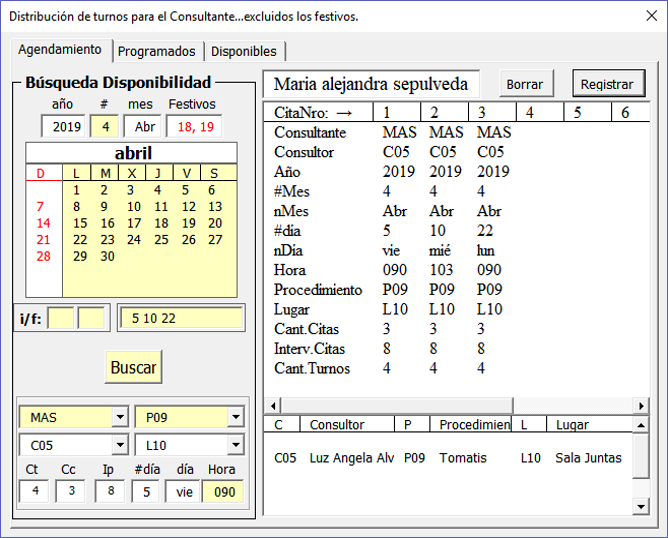Open the P09 procedimiento dropdown arrow
This screenshot has height=538, width=668.
[236, 417]
